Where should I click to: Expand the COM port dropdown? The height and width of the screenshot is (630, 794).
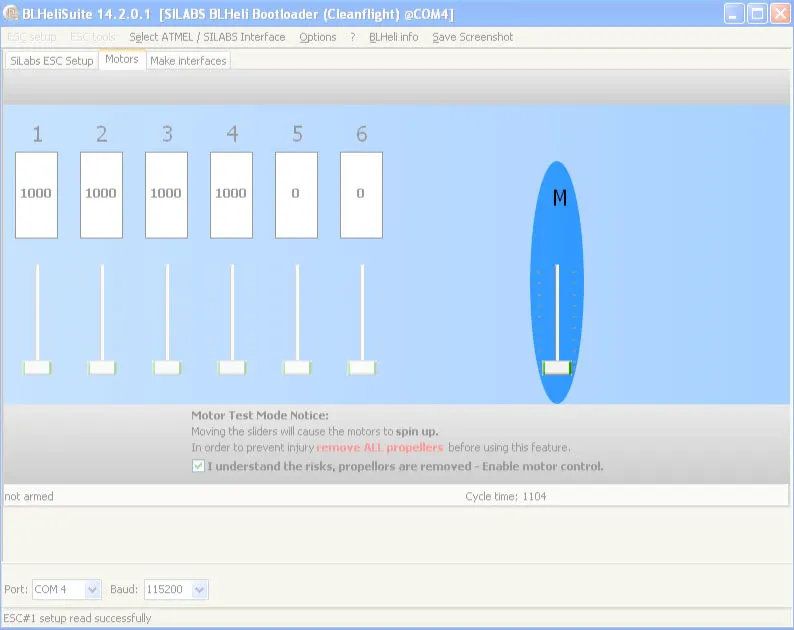pos(92,590)
